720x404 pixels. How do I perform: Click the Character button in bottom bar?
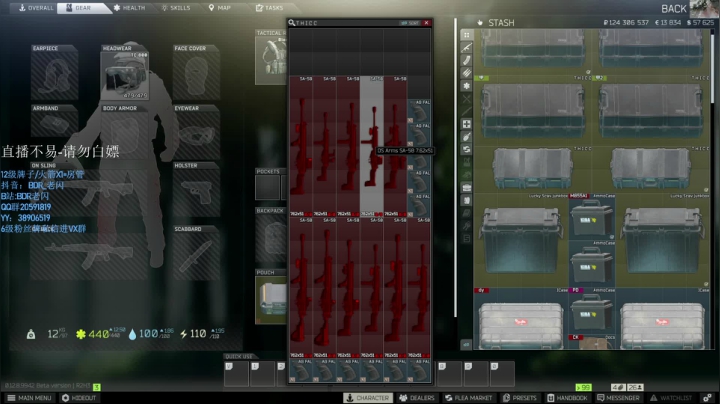[x=367, y=398]
